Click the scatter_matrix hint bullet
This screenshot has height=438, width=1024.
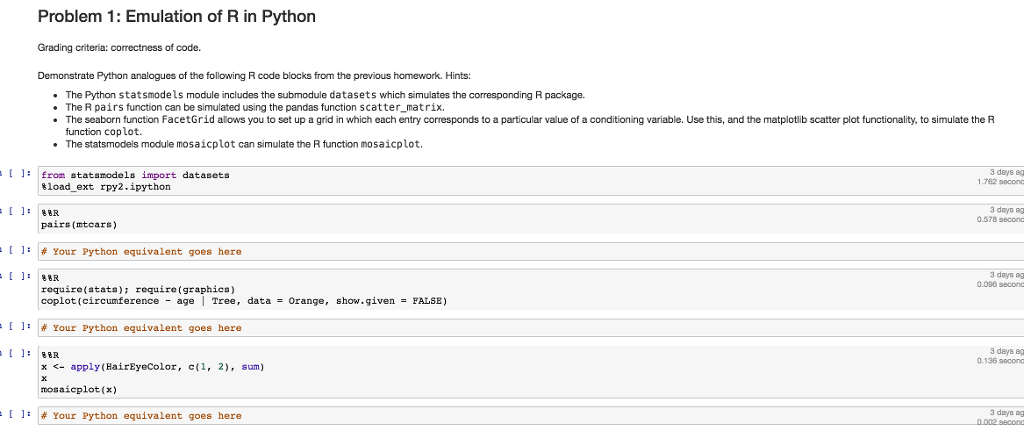pos(255,106)
